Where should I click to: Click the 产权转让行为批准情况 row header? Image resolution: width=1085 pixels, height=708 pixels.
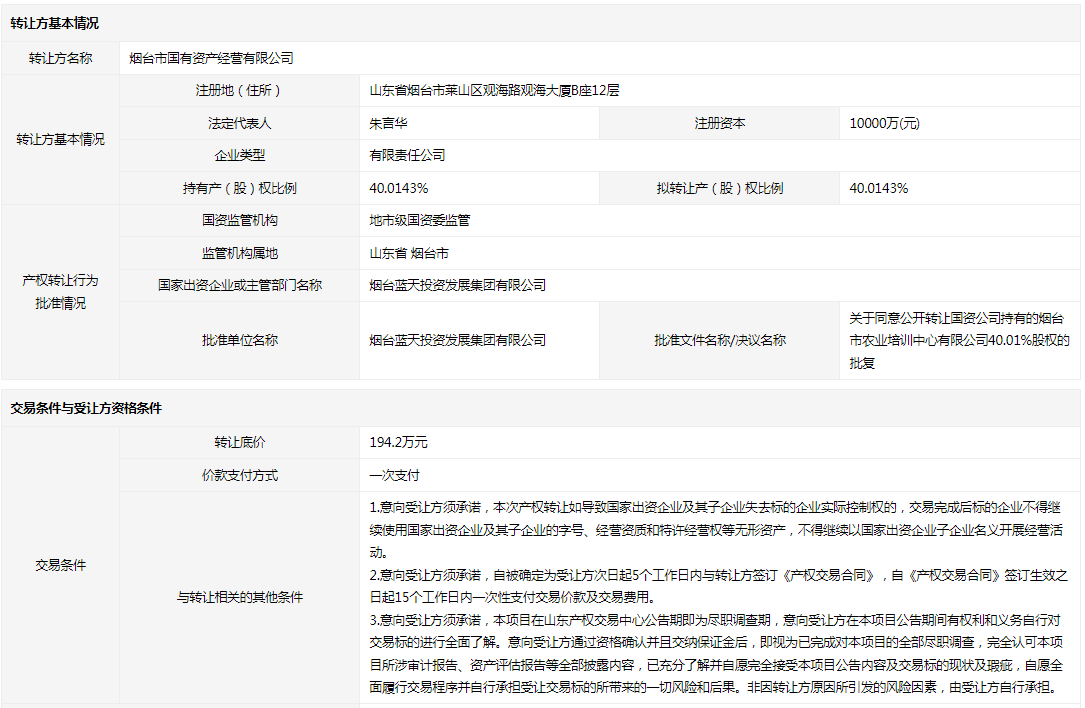coord(60,291)
